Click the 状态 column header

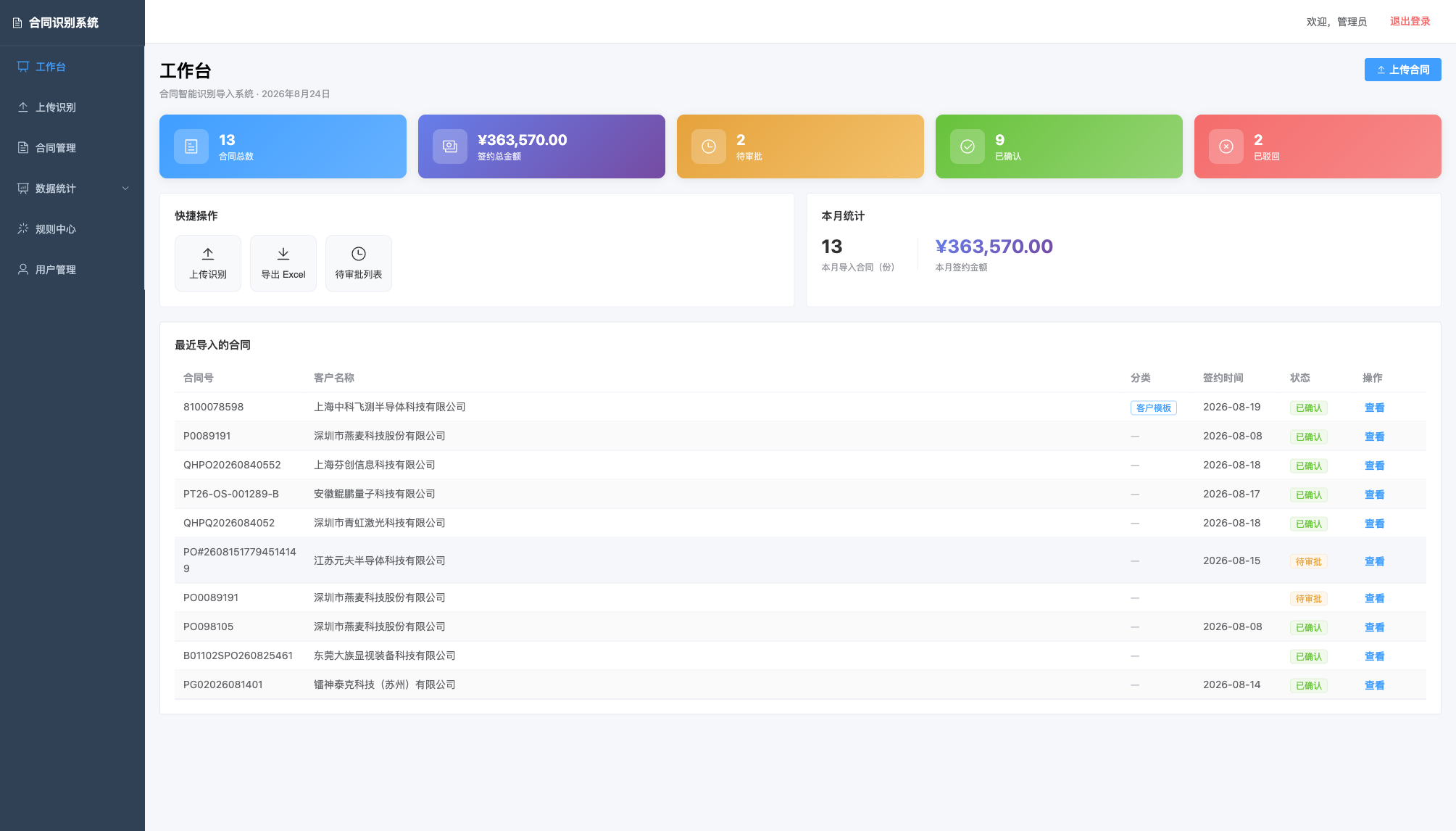click(1300, 378)
